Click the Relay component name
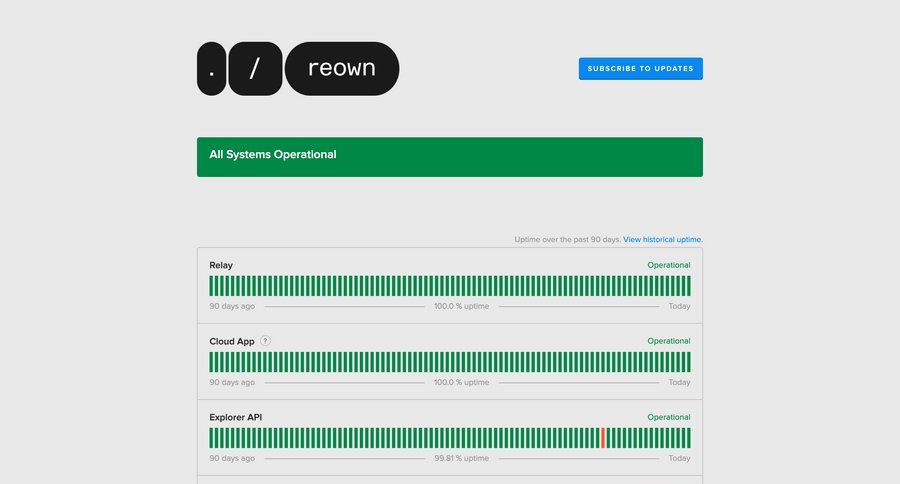 (221, 265)
